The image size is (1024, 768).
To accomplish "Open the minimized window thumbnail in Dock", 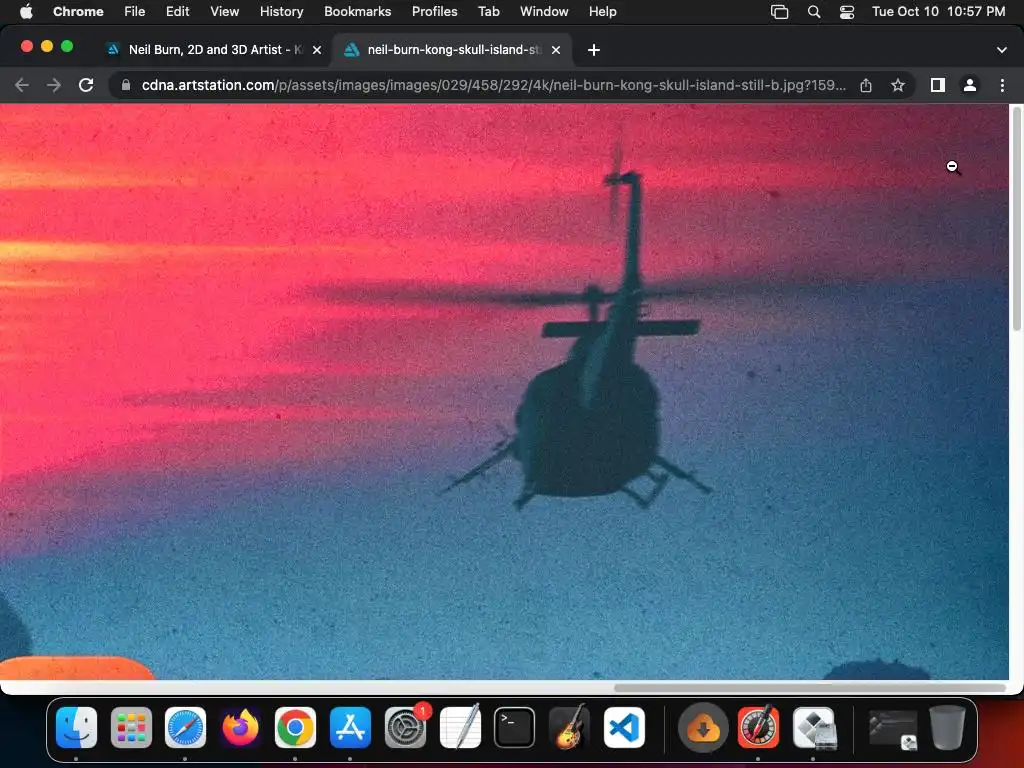I will click(893, 729).
